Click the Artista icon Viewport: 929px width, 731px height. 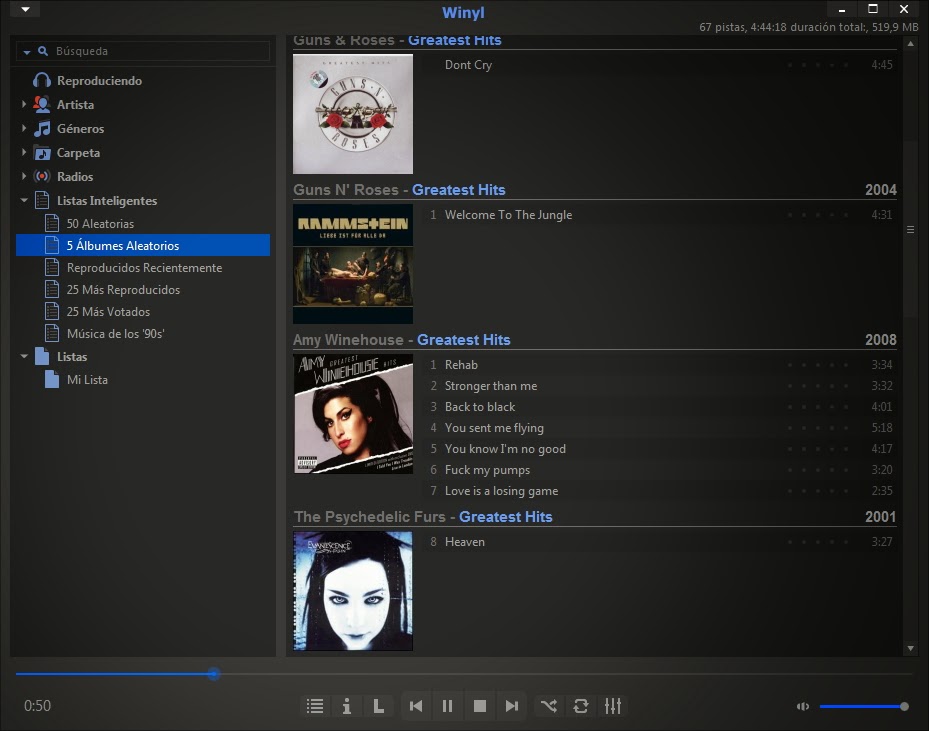coord(41,104)
